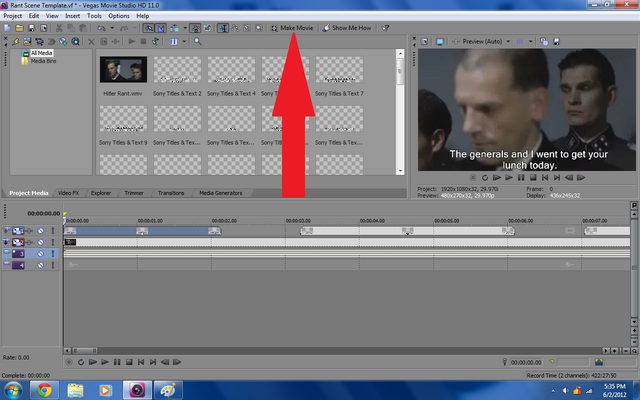The height and width of the screenshot is (400, 640).
Task: Pause the preview window playback
Action: tap(521, 178)
